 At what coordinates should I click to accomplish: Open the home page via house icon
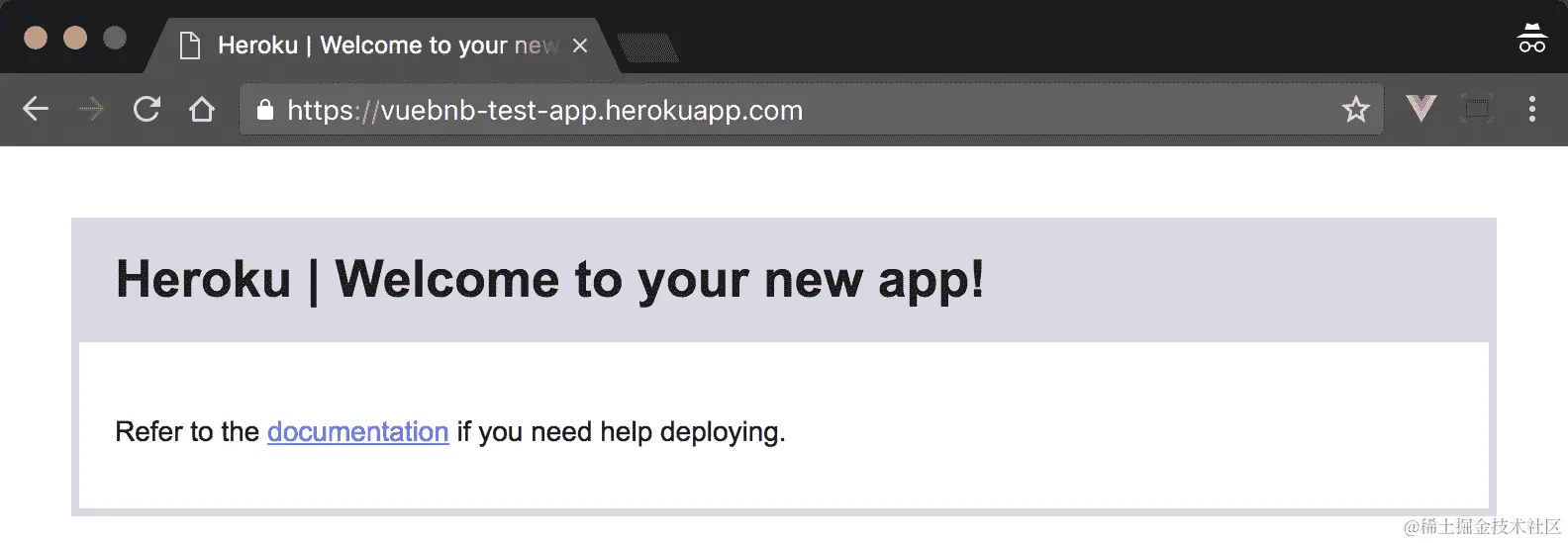202,109
